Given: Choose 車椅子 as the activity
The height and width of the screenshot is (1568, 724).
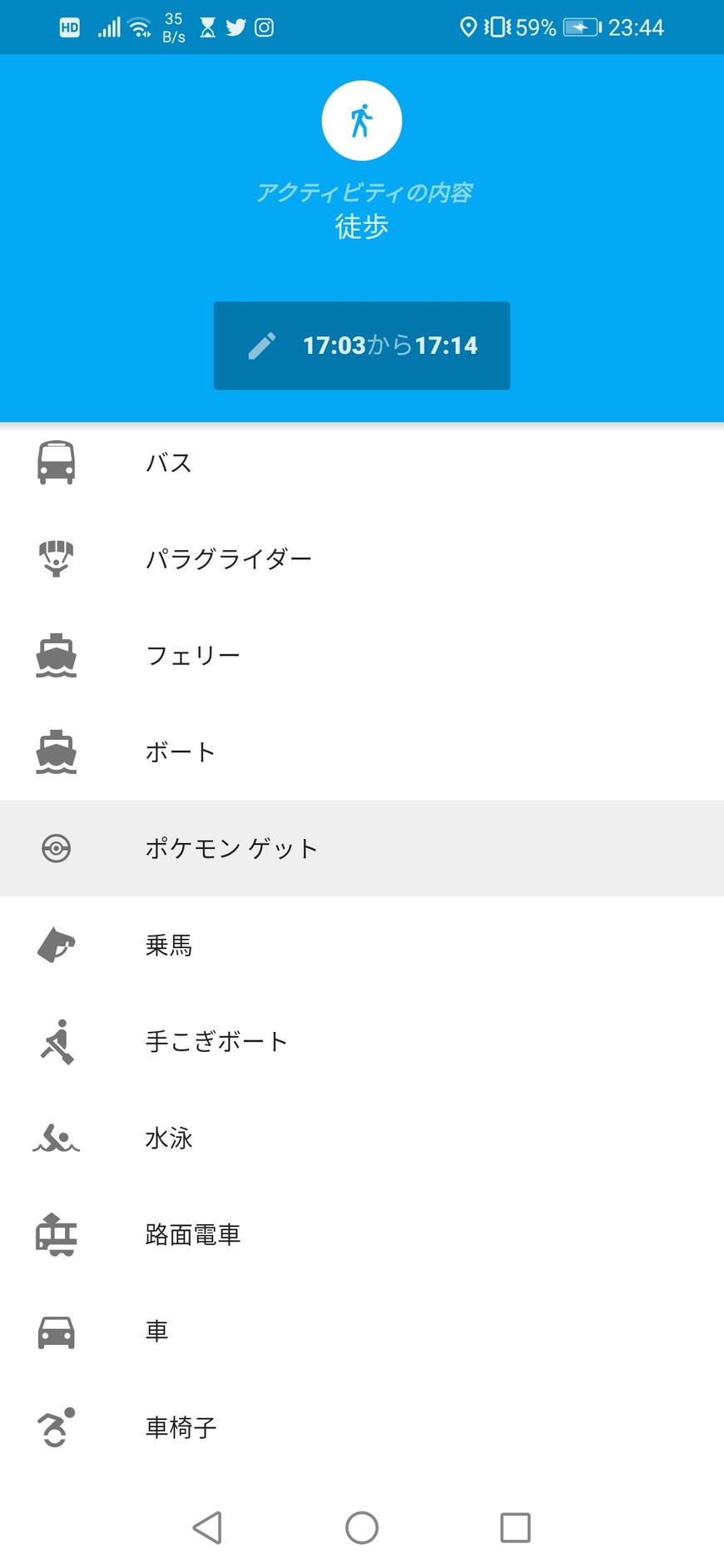Looking at the screenshot, I should 181,1428.
